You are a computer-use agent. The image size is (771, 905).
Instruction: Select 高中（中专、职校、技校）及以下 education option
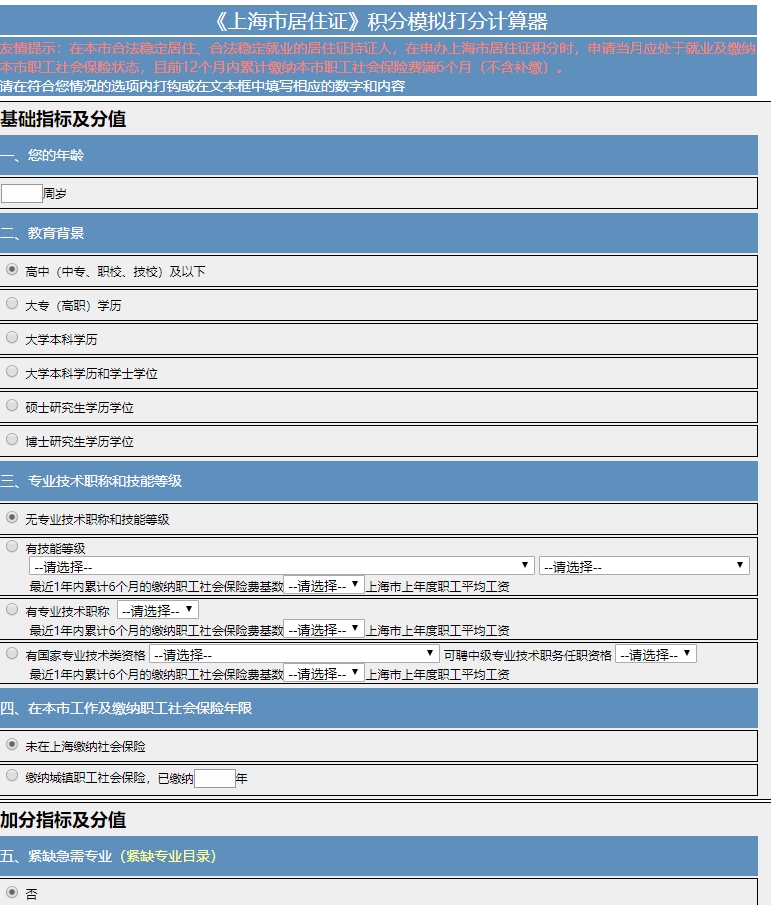pyautogui.click(x=12, y=270)
